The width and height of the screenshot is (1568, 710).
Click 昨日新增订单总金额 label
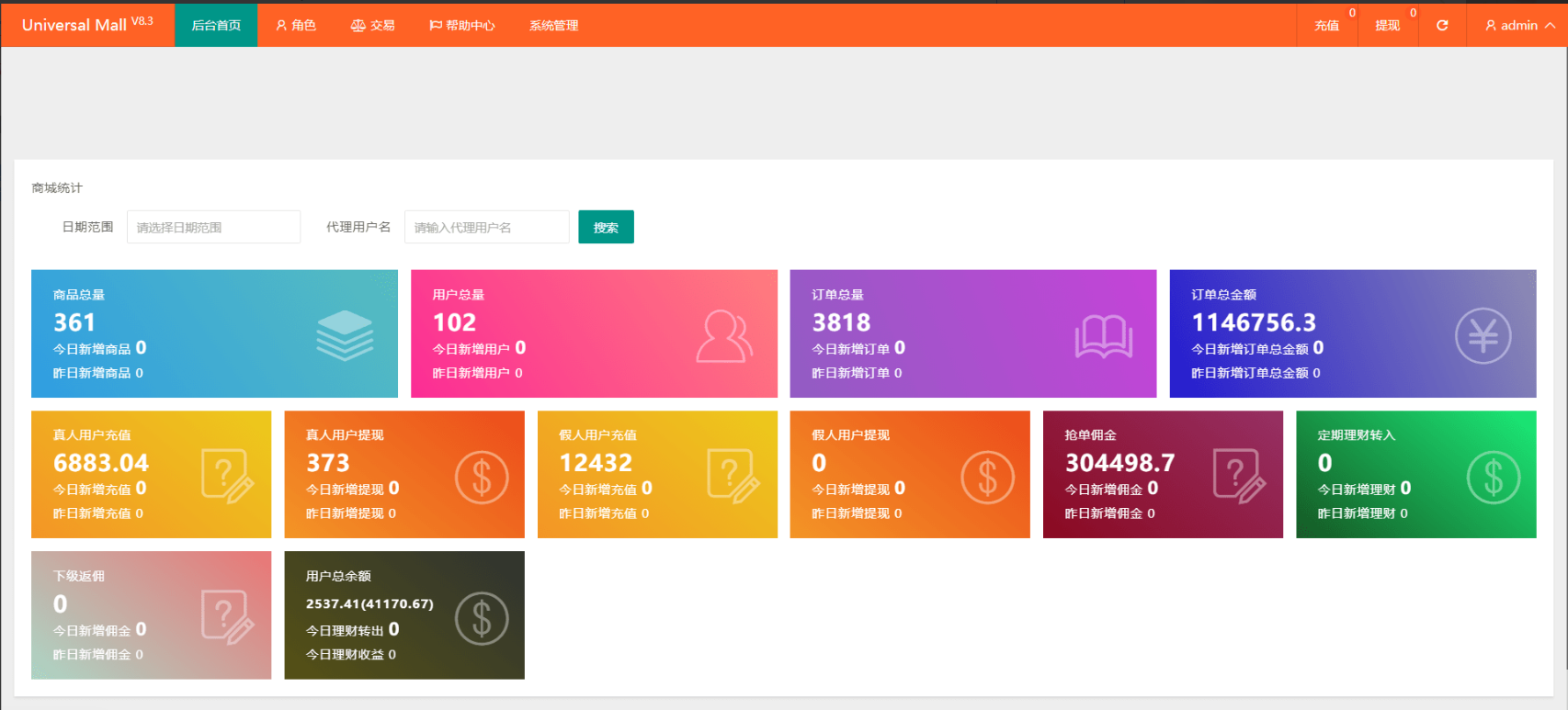point(1250,373)
